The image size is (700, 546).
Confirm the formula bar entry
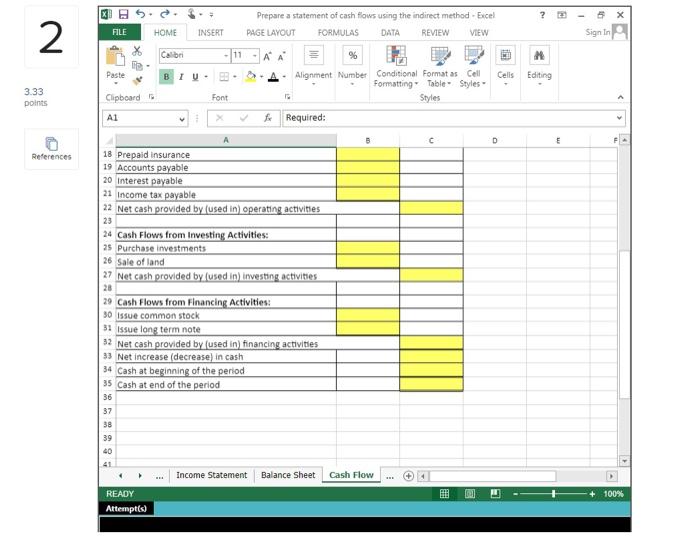coord(244,118)
